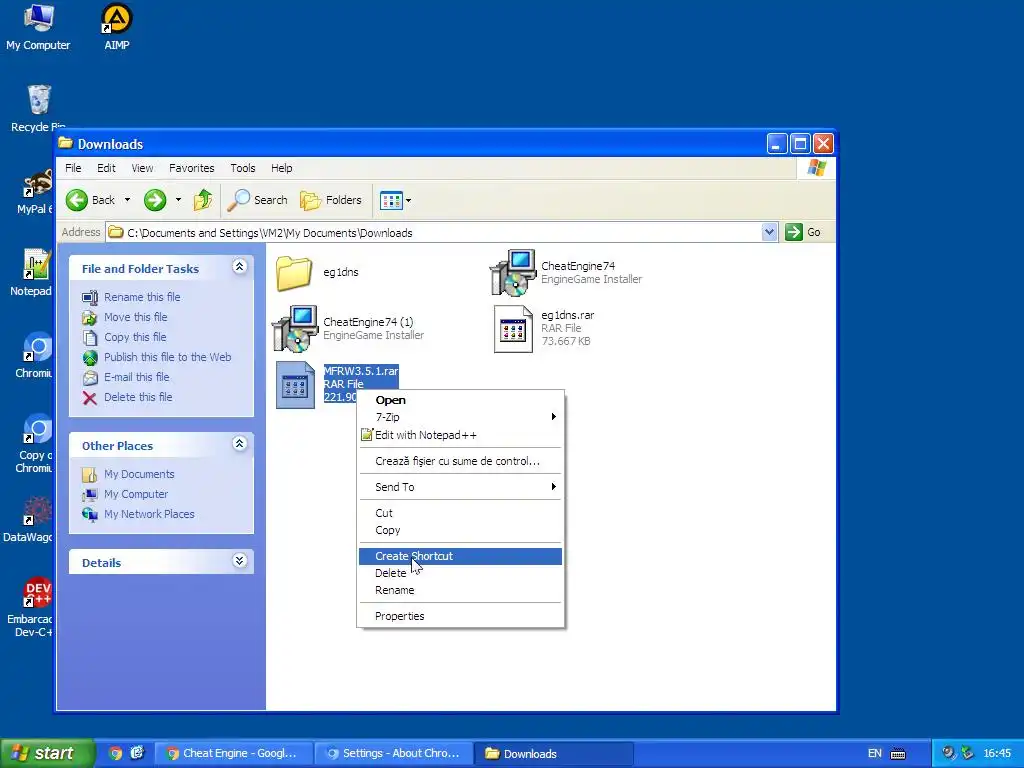Click the Views toolbar icon

pos(391,200)
